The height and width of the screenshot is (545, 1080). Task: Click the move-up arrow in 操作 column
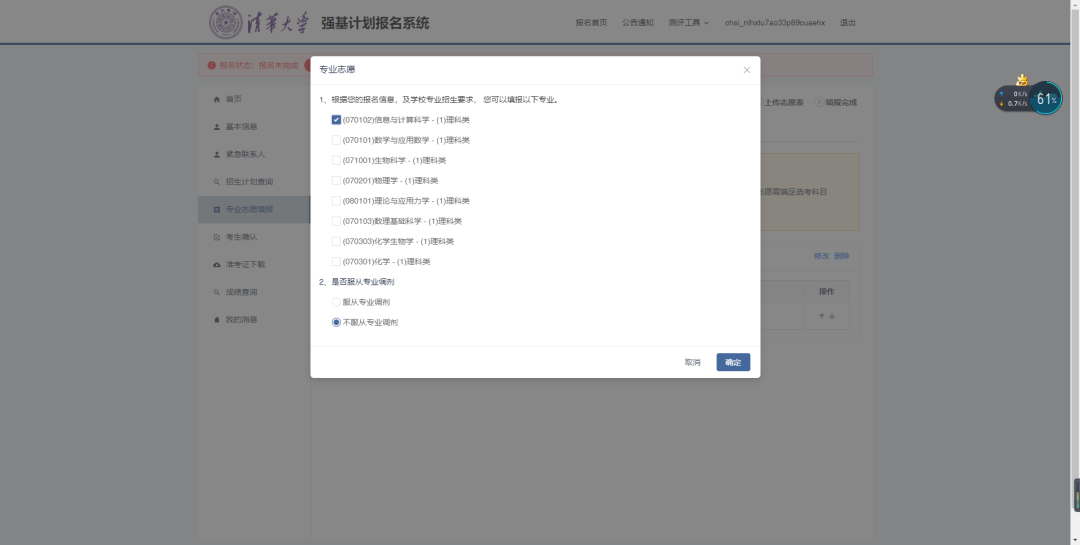click(x=821, y=316)
